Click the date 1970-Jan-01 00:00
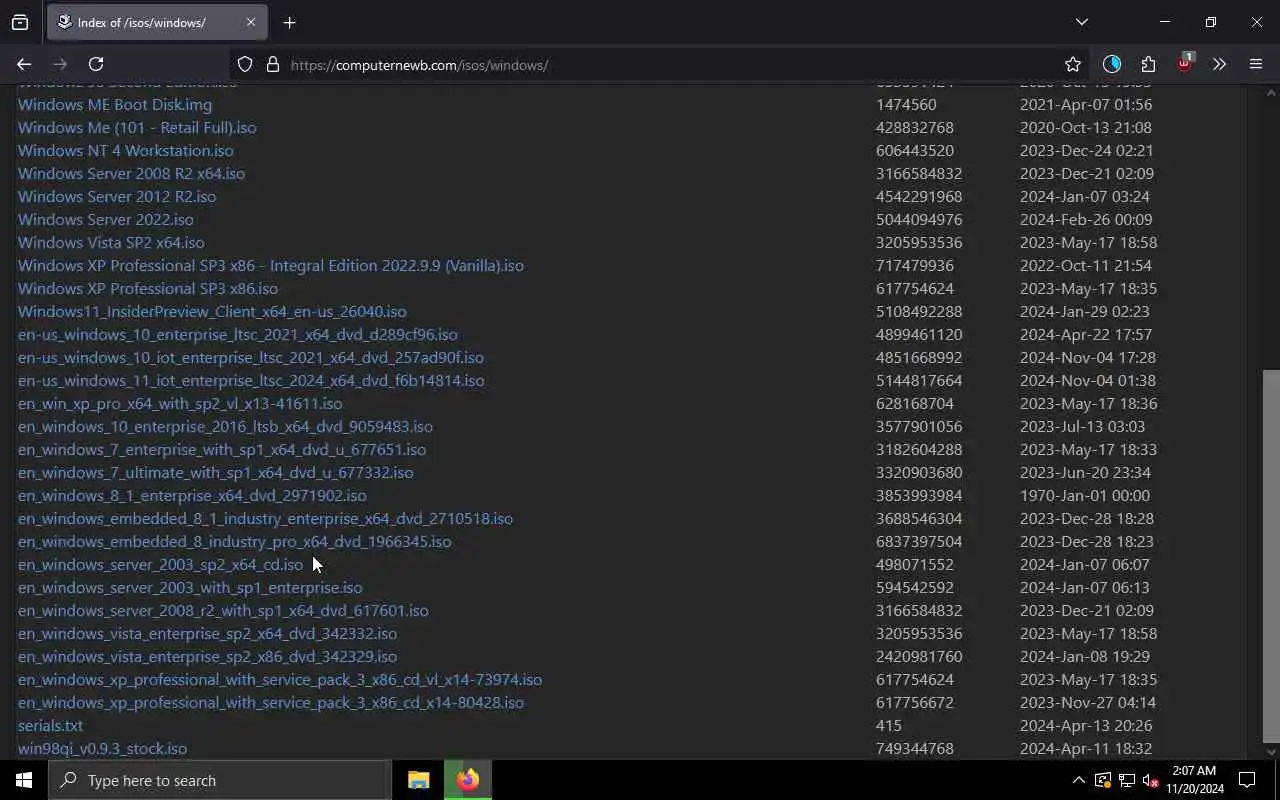 (1084, 495)
